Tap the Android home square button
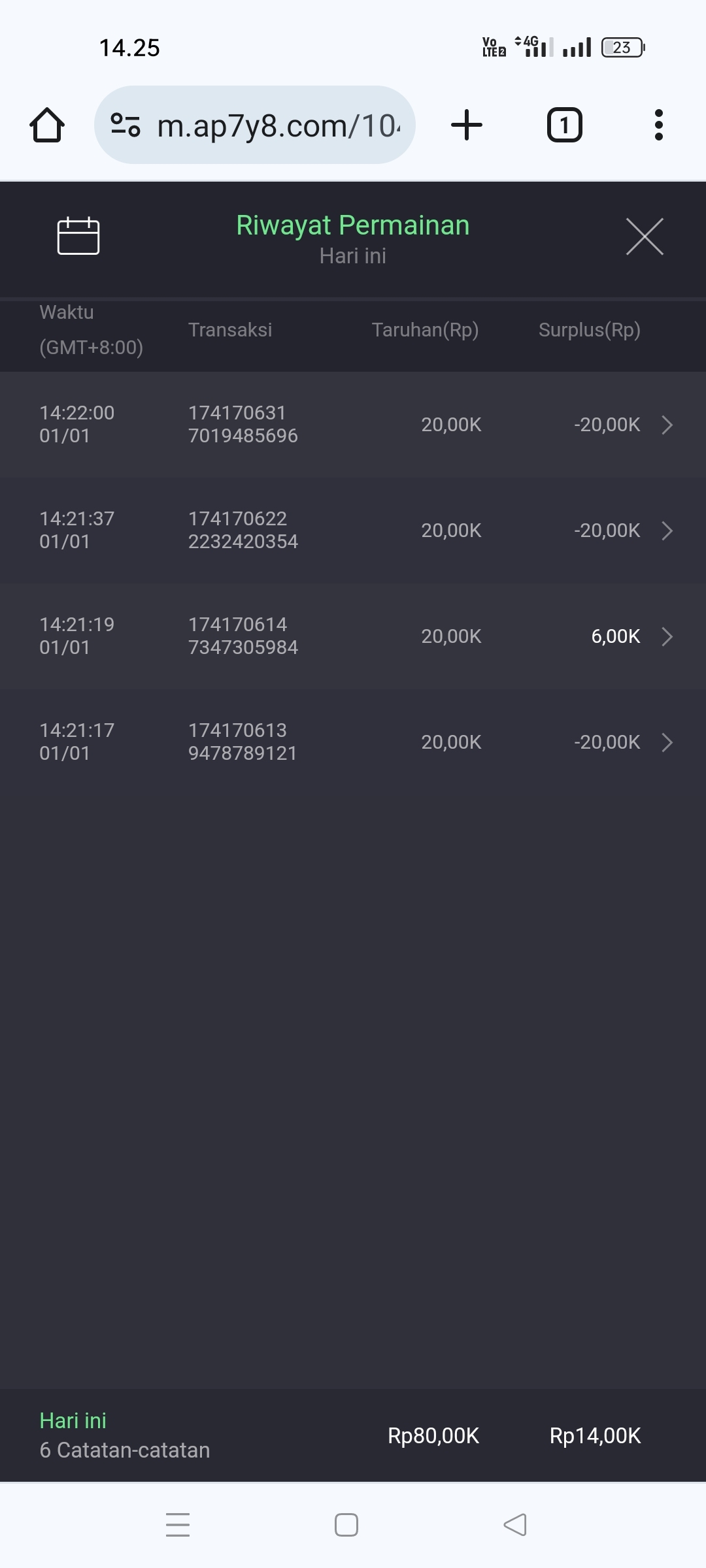Image resolution: width=706 pixels, height=1568 pixels. 346,1525
